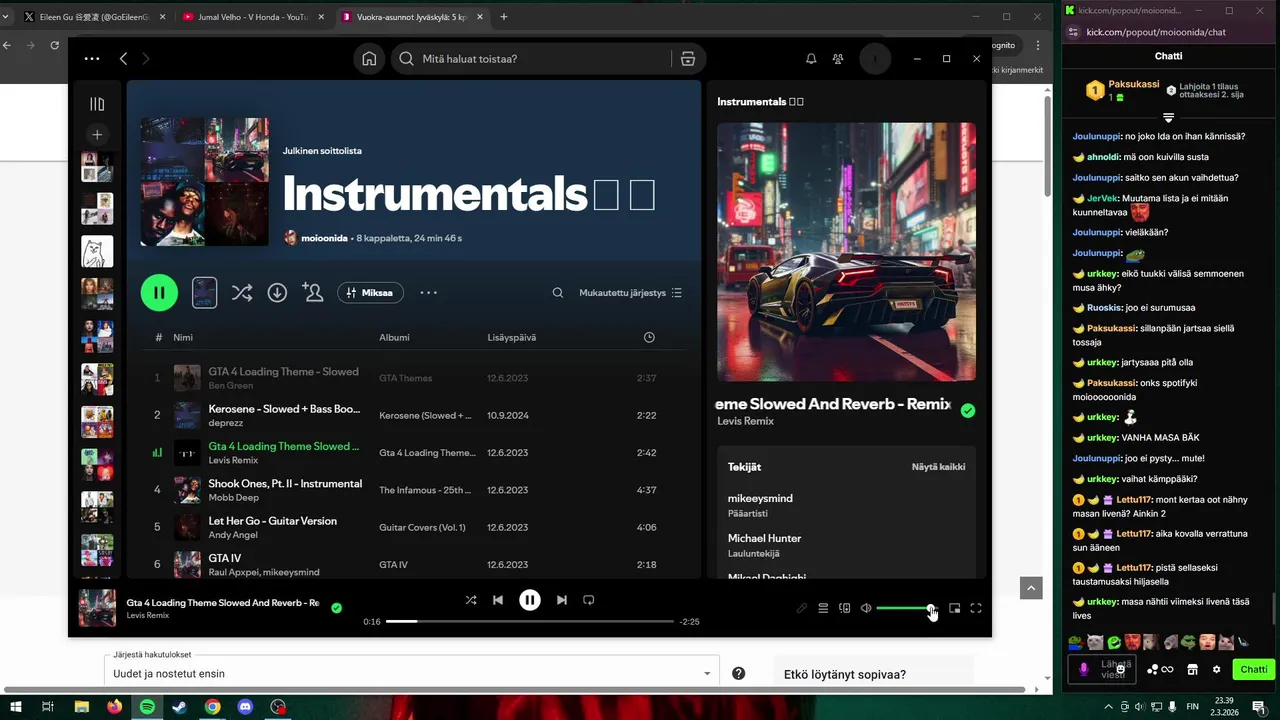Viewport: 1280px width, 720px height.
Task: Open Spotify notifications bell
Action: [x=811, y=59]
